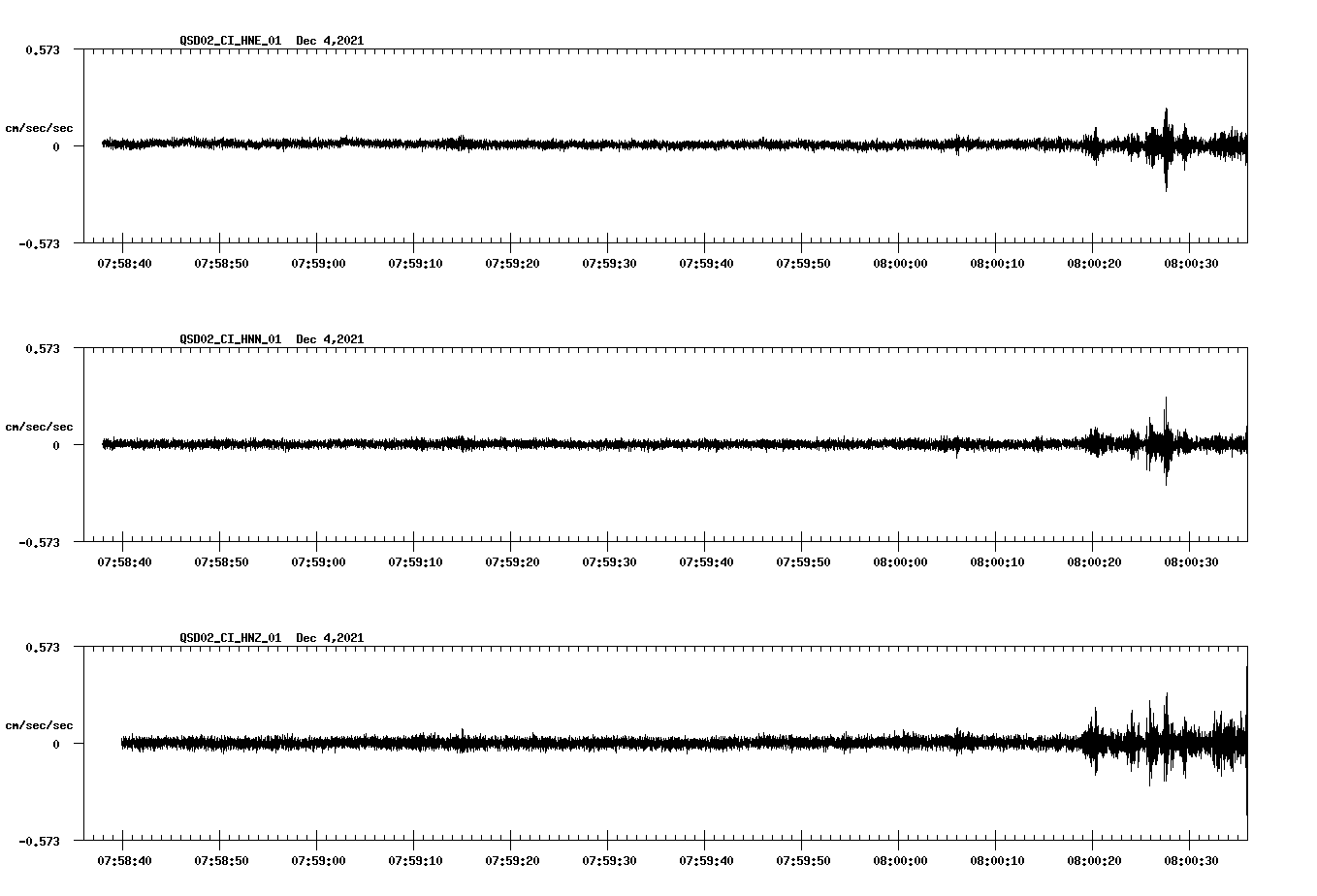Image resolution: width=1317 pixels, height=896 pixels.
Task: Select the -0.573 lower limit on HNE axis
Action: 39,243
